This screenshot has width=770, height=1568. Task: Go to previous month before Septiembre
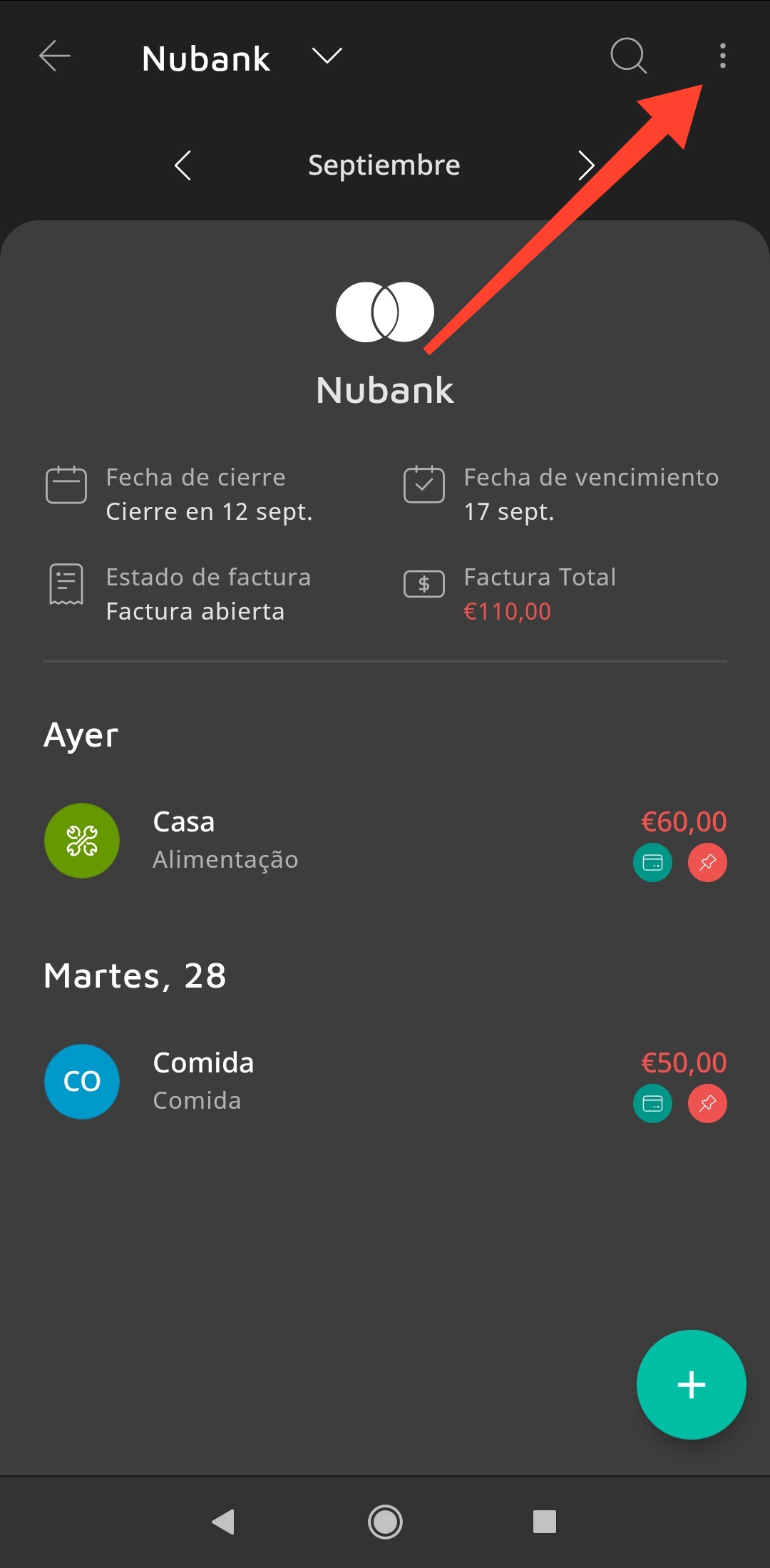click(183, 165)
